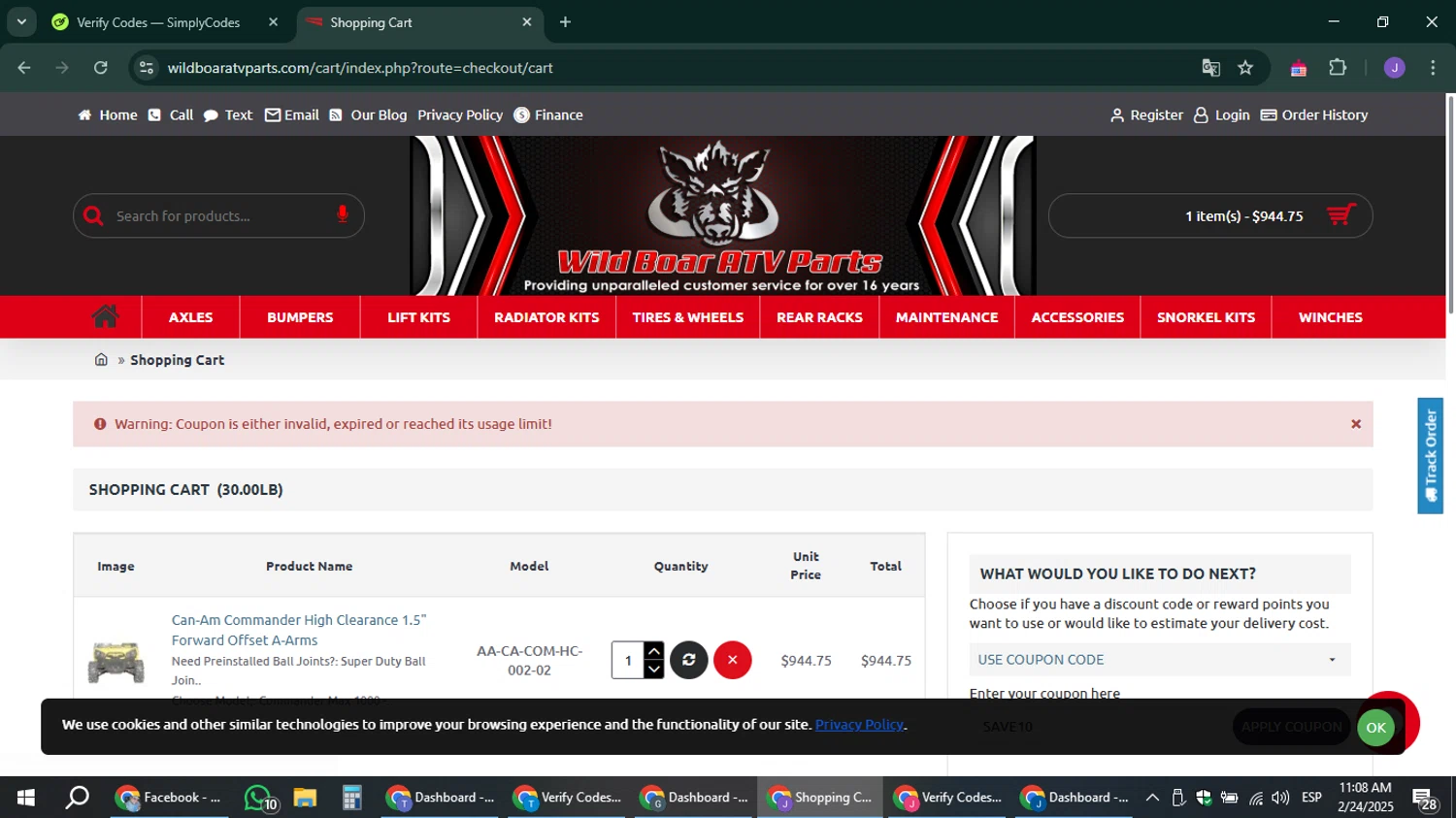1456x818 pixels.
Task: Open MAINTENANCE category
Action: 946,317
